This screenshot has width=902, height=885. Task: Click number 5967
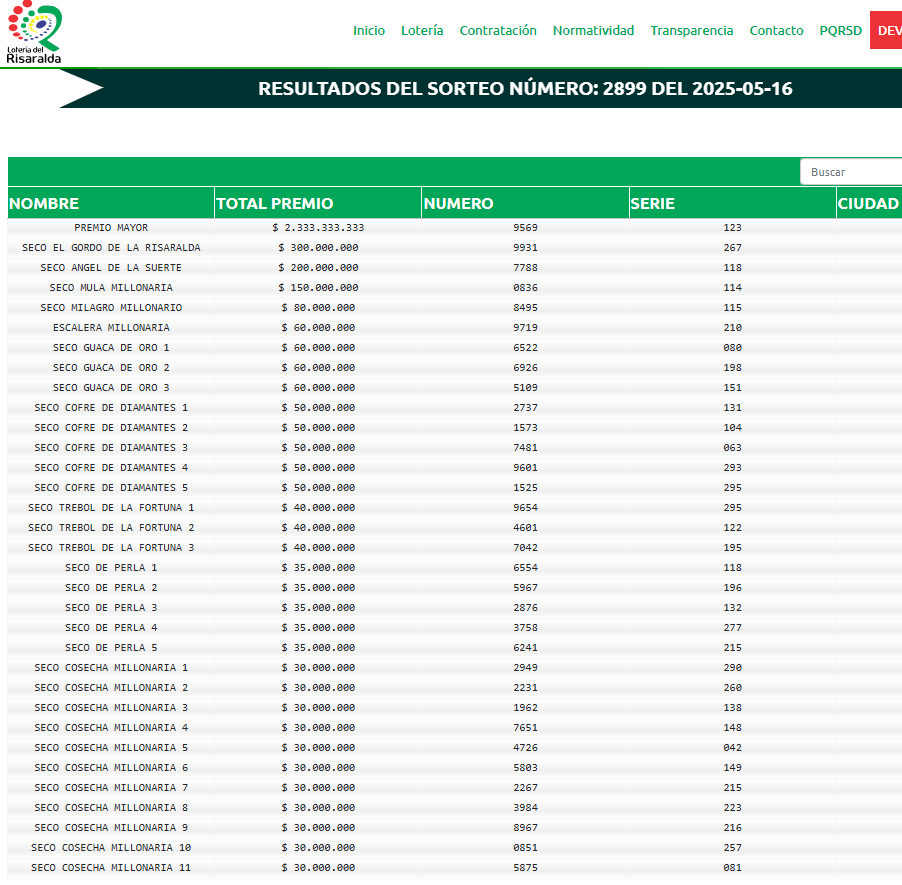(x=525, y=588)
